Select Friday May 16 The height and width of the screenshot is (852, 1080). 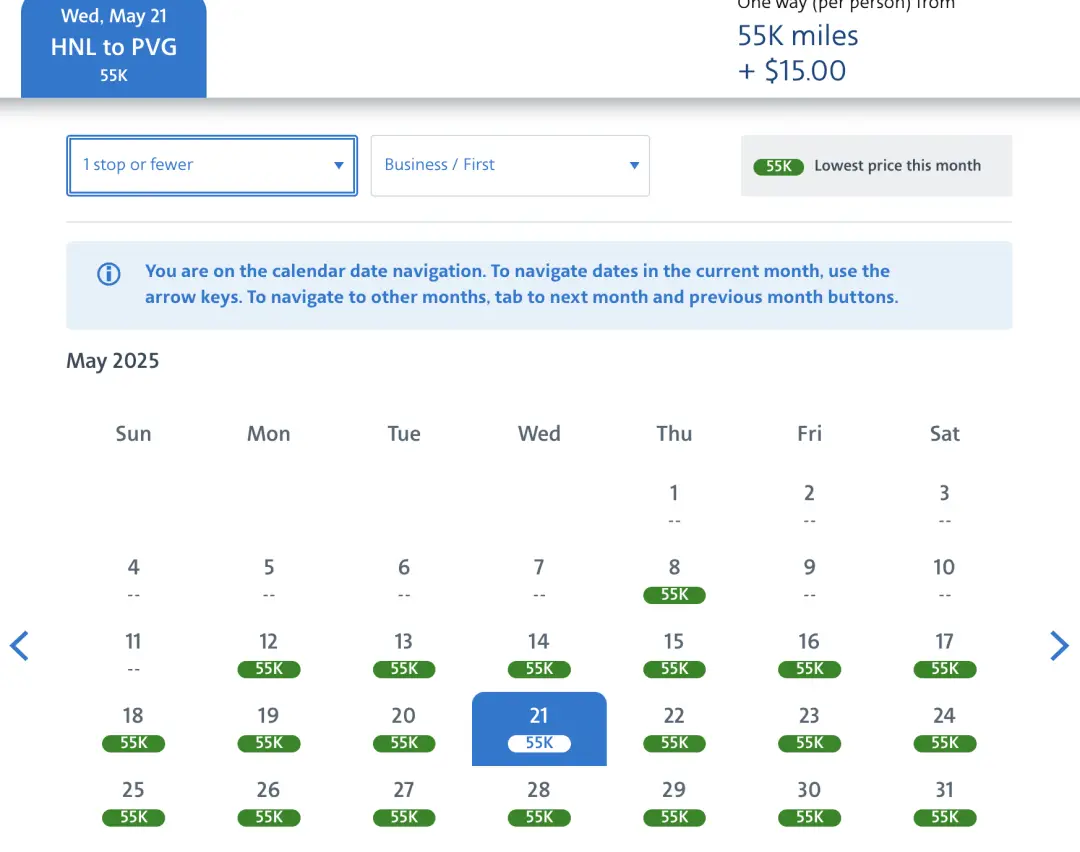809,654
